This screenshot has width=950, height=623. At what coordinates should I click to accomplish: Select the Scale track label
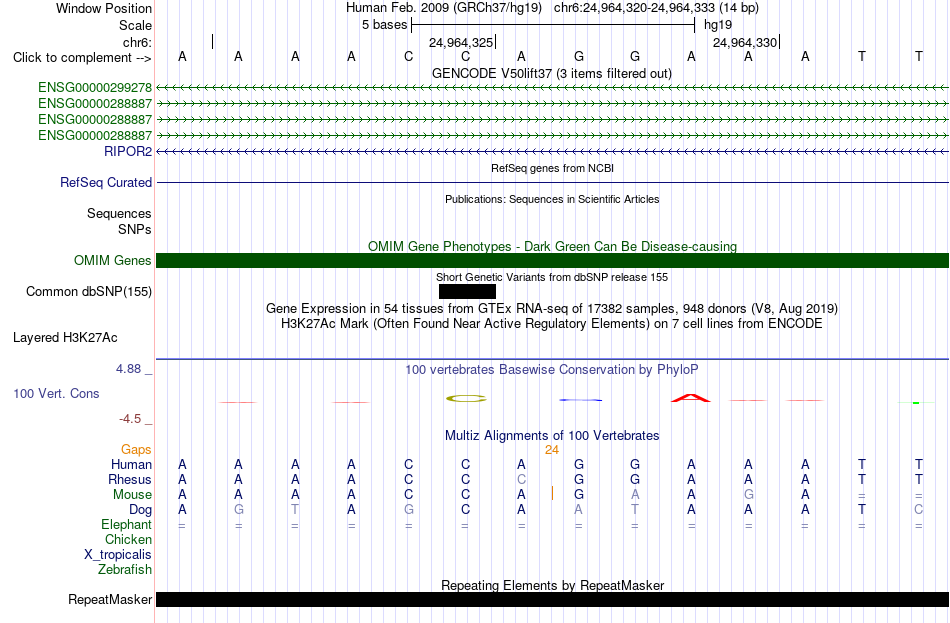point(135,25)
